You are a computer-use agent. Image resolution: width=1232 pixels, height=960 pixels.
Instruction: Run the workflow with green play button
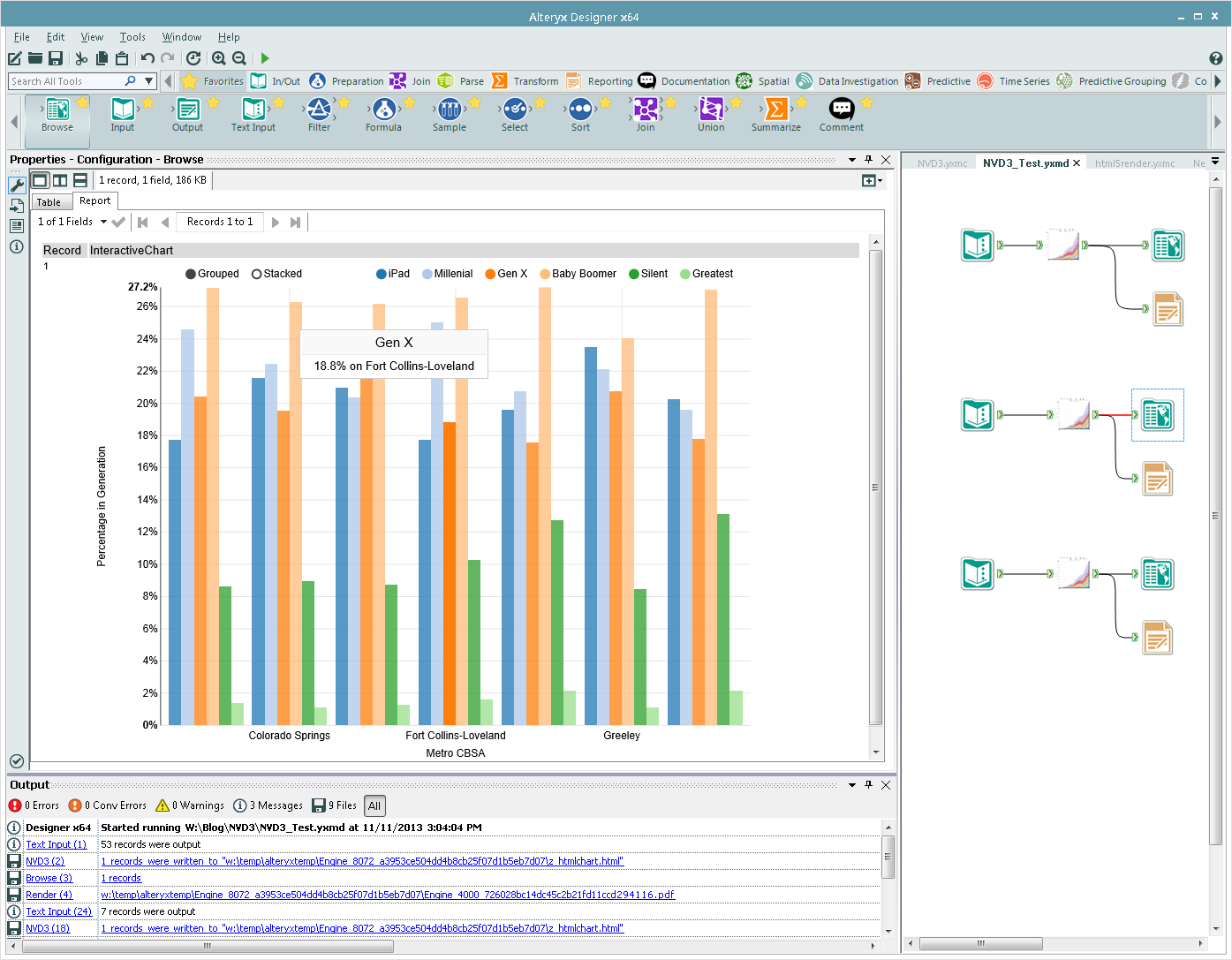(x=265, y=58)
